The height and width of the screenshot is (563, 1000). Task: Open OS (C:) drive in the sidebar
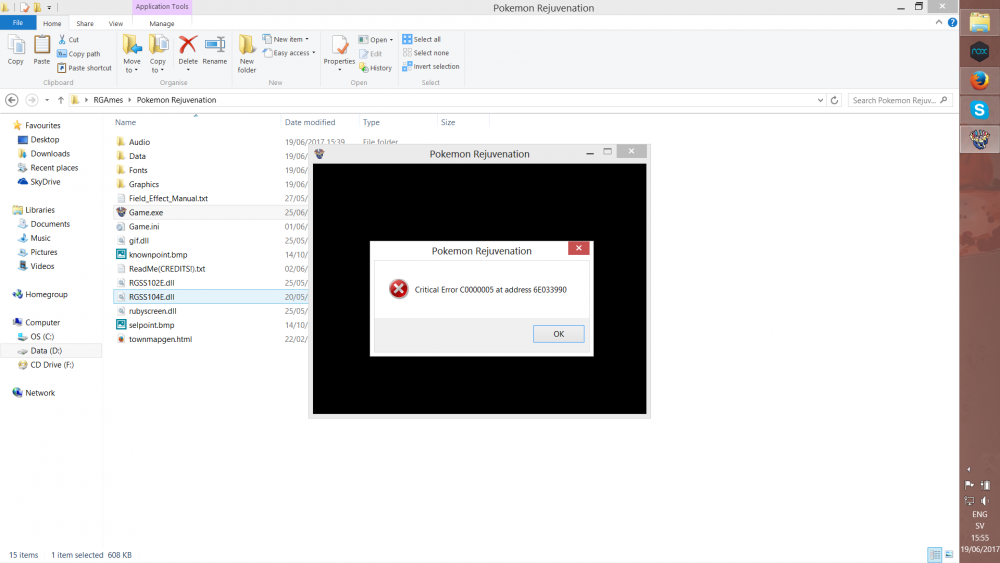[x=42, y=337]
